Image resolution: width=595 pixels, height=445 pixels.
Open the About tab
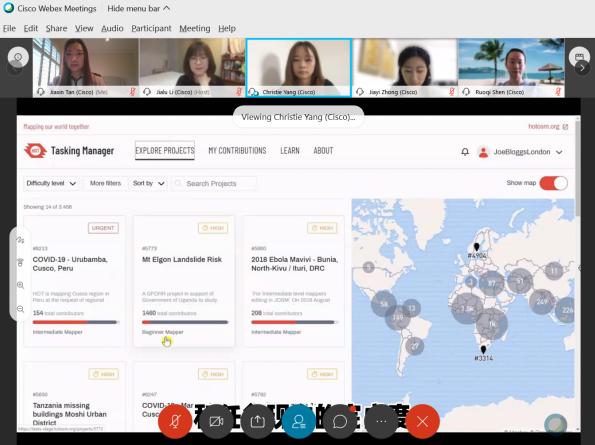(x=323, y=151)
